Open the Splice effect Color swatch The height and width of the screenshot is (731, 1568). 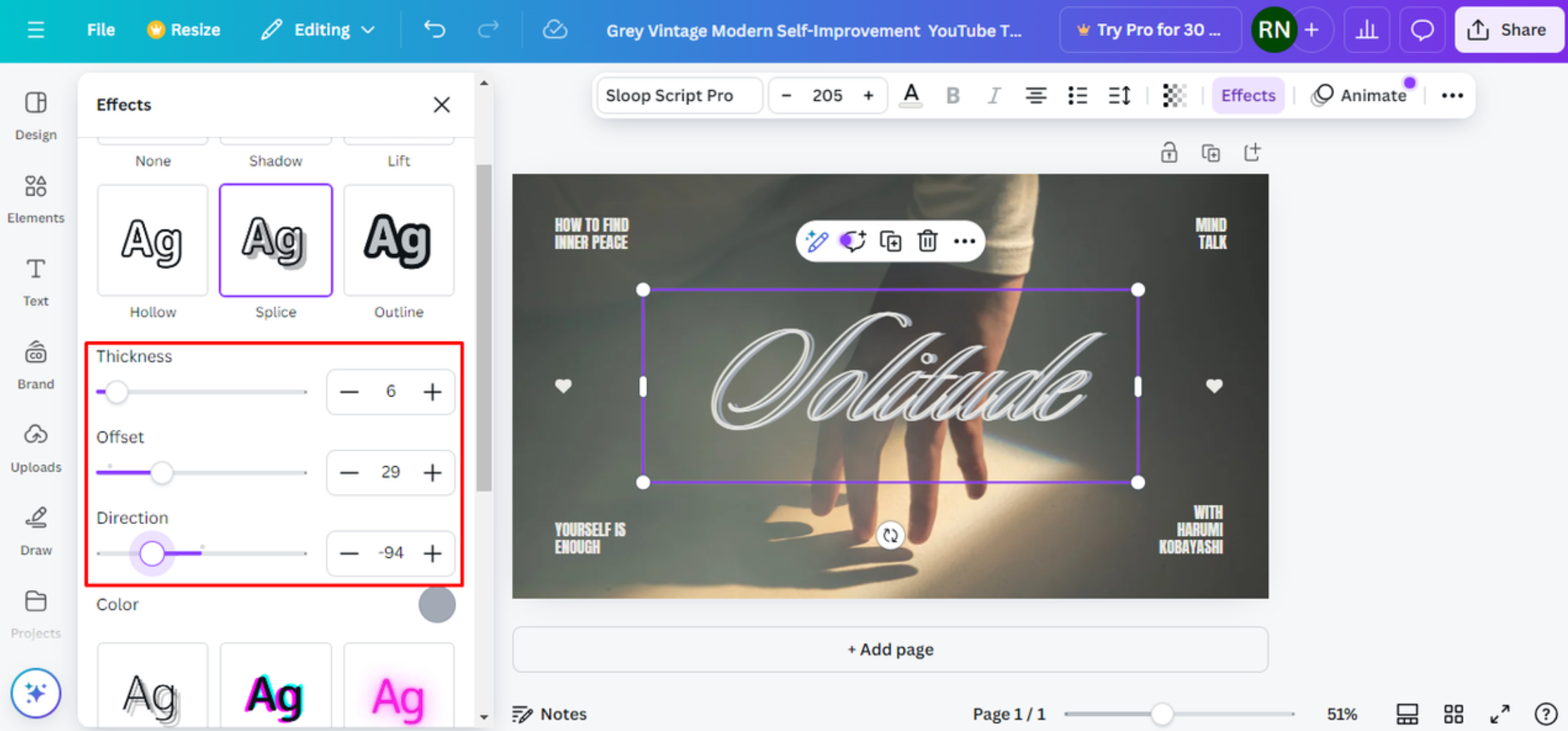[436, 605]
